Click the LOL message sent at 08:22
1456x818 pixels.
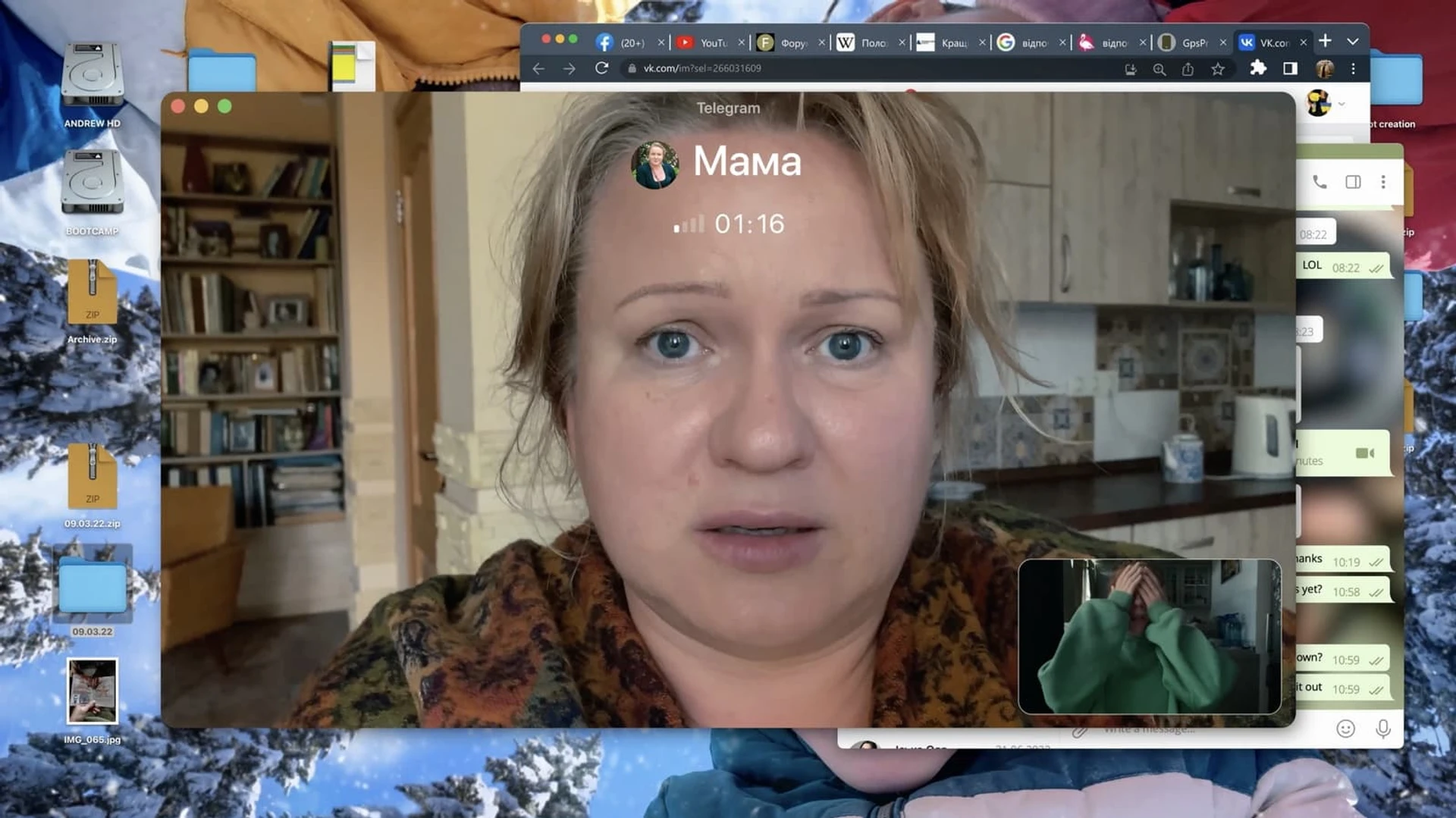point(1343,266)
